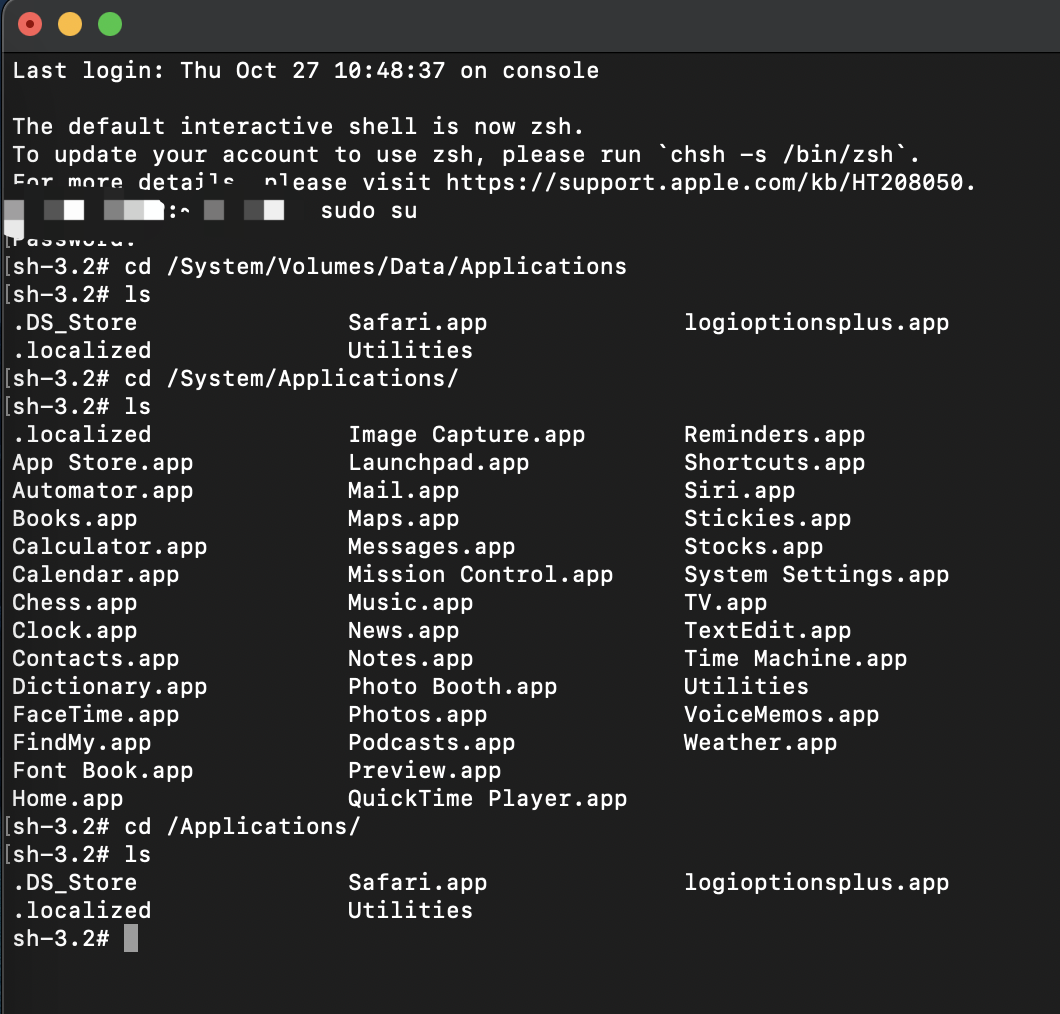Click the "sudo su" command text
This screenshot has height=1014, width=1060.
click(x=369, y=211)
